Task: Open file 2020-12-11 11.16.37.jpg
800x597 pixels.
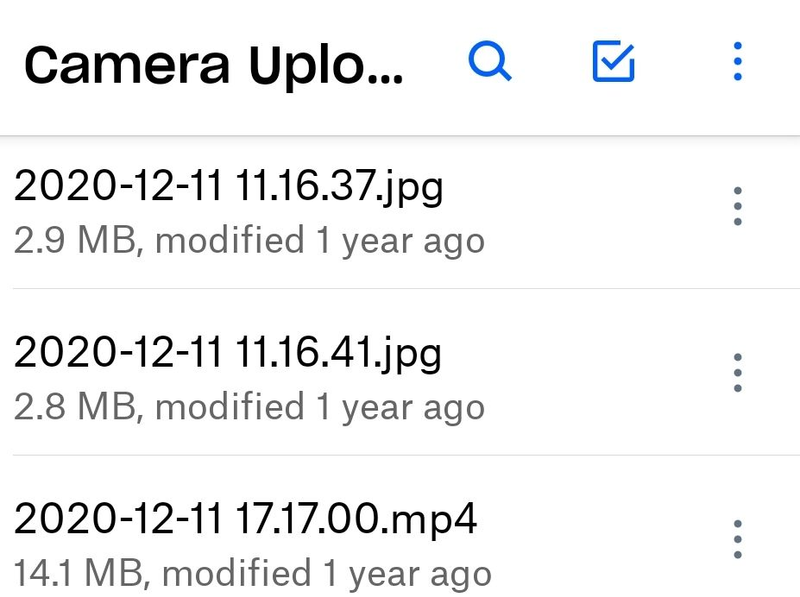Action: click(x=228, y=187)
